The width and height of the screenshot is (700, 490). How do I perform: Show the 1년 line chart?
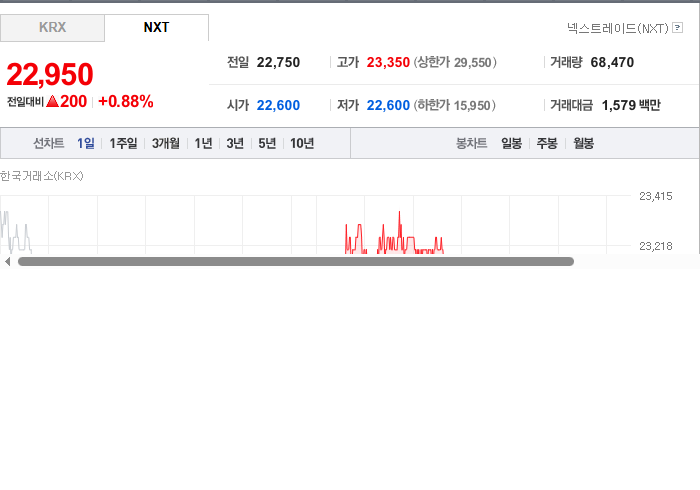click(203, 143)
